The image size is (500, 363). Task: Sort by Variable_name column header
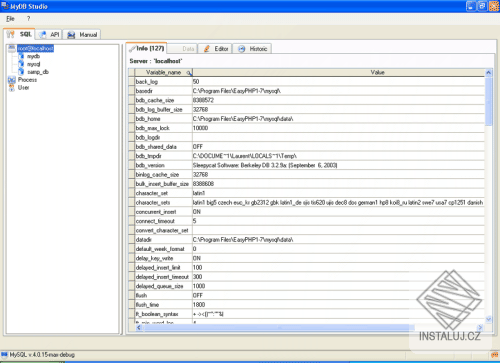click(163, 72)
